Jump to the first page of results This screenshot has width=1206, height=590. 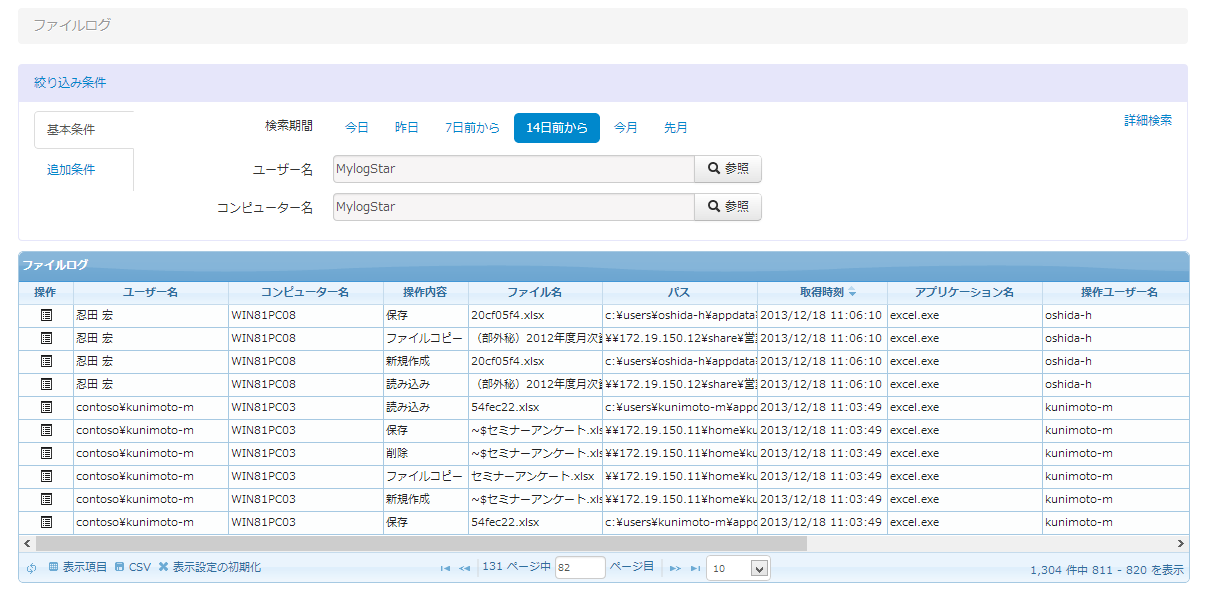tap(445, 568)
